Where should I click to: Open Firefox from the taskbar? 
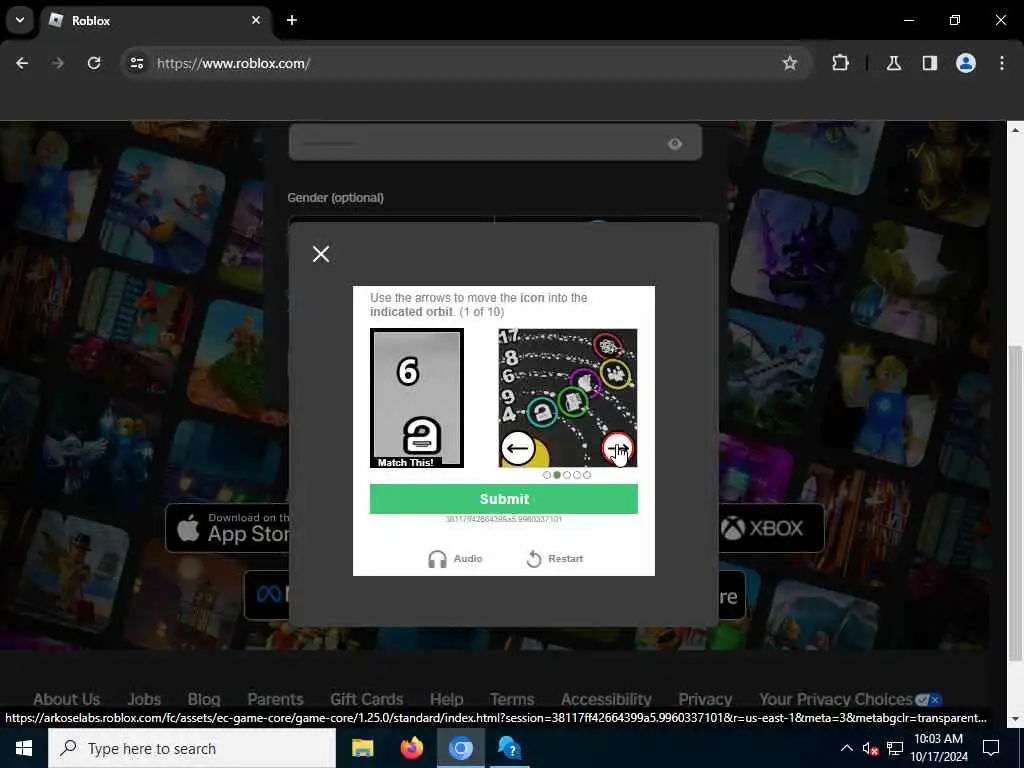411,748
